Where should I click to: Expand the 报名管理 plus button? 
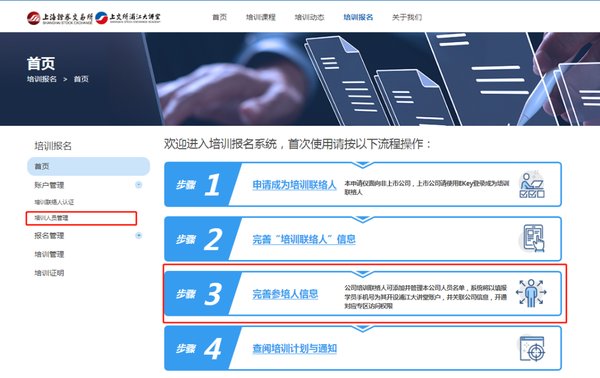139,235
